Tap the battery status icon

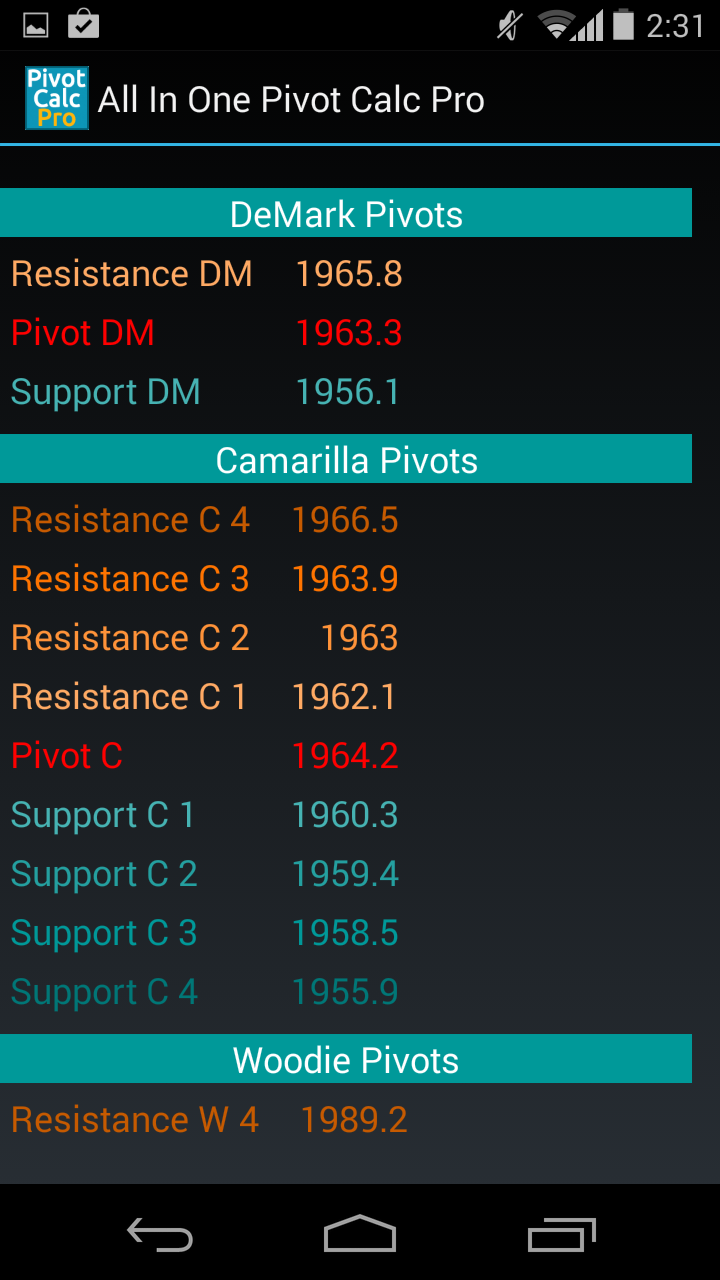(x=624, y=25)
